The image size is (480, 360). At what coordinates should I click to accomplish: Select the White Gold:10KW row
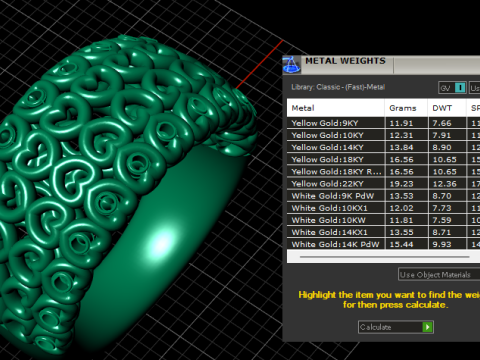tap(383, 220)
